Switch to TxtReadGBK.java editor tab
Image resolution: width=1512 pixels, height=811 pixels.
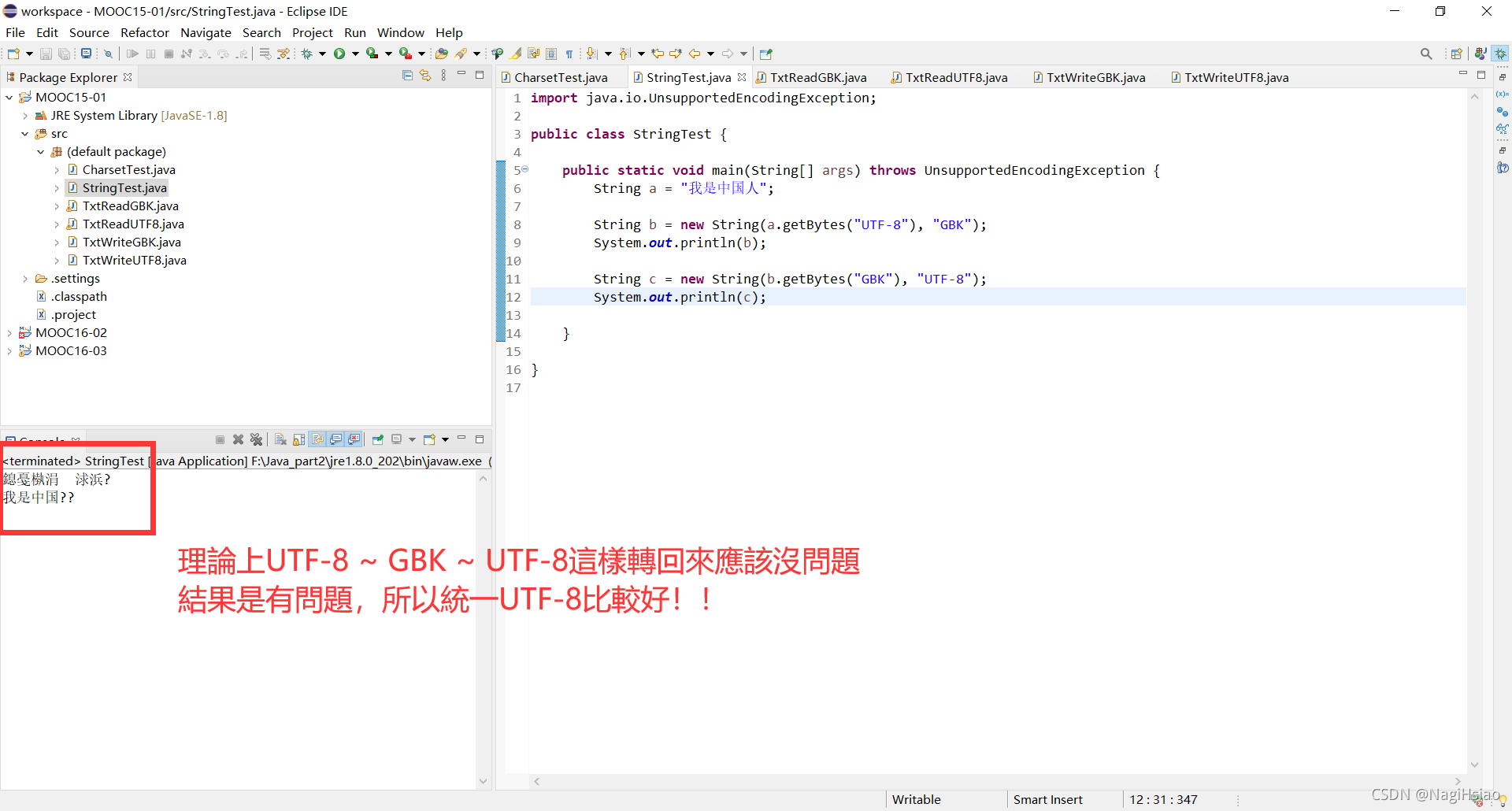click(817, 77)
